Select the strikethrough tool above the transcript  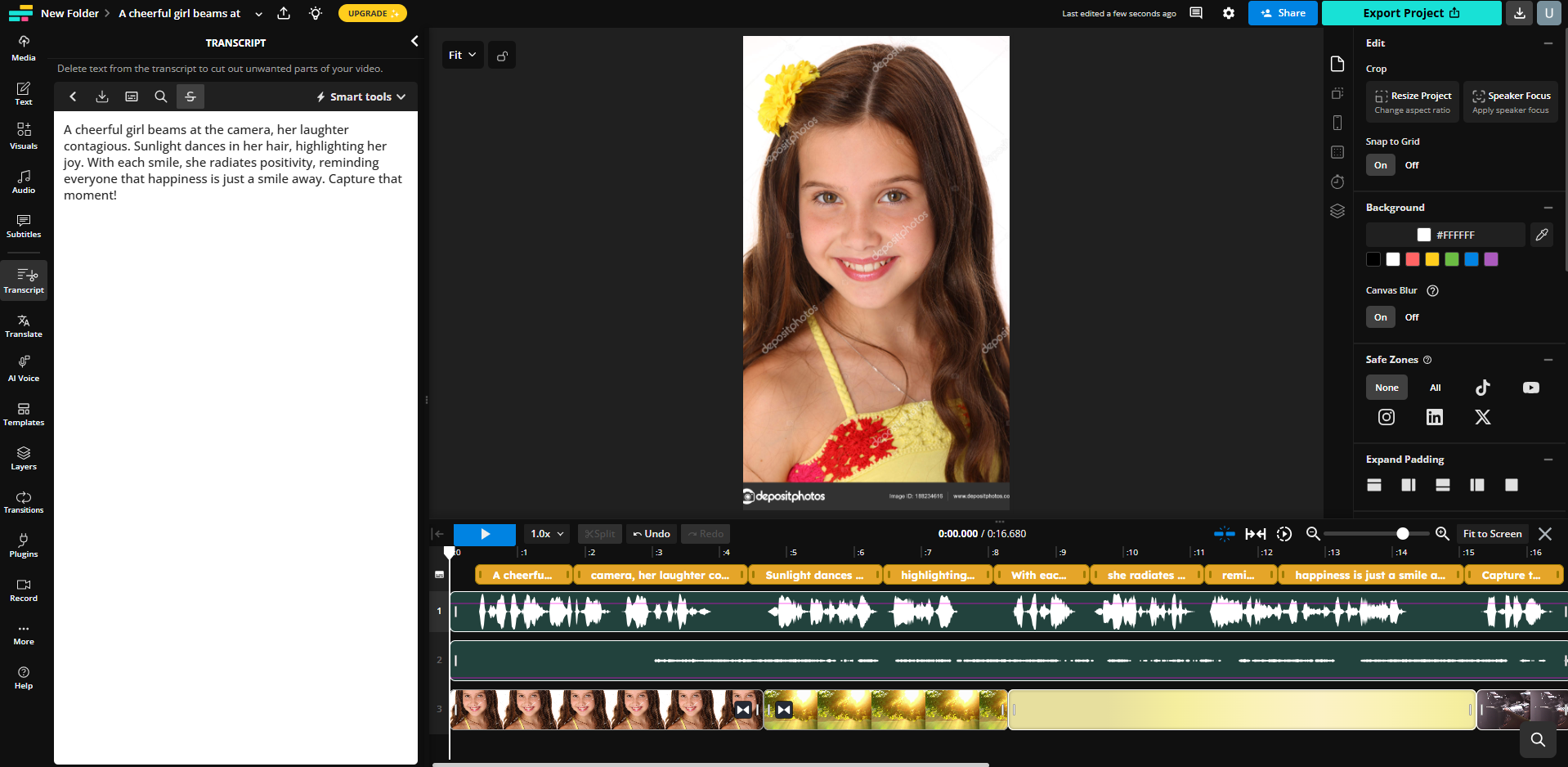point(190,96)
